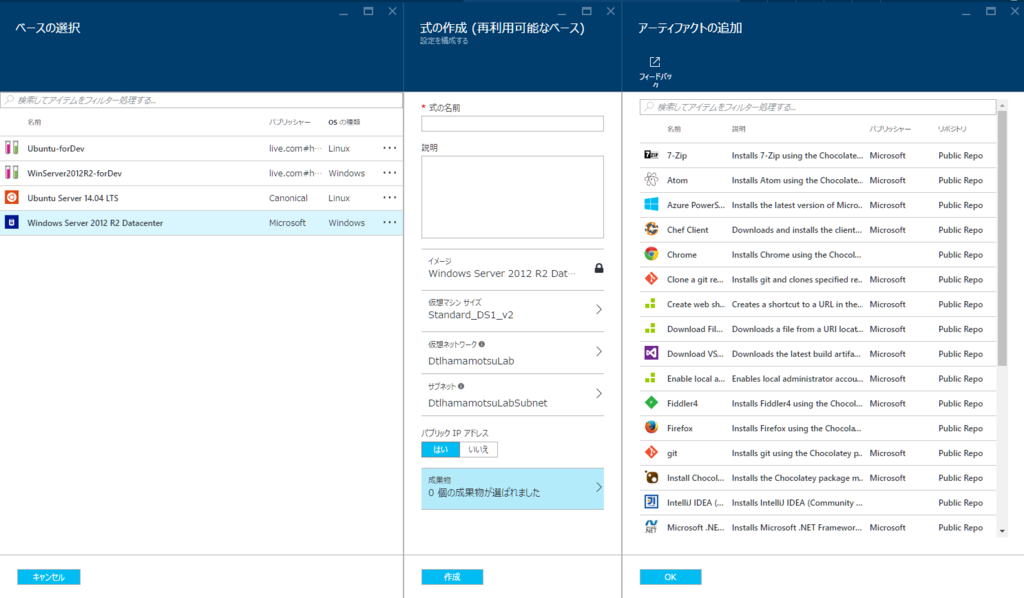This screenshot has height=598, width=1024.
Task: Select the Atom artifact name
Action: tap(677, 180)
